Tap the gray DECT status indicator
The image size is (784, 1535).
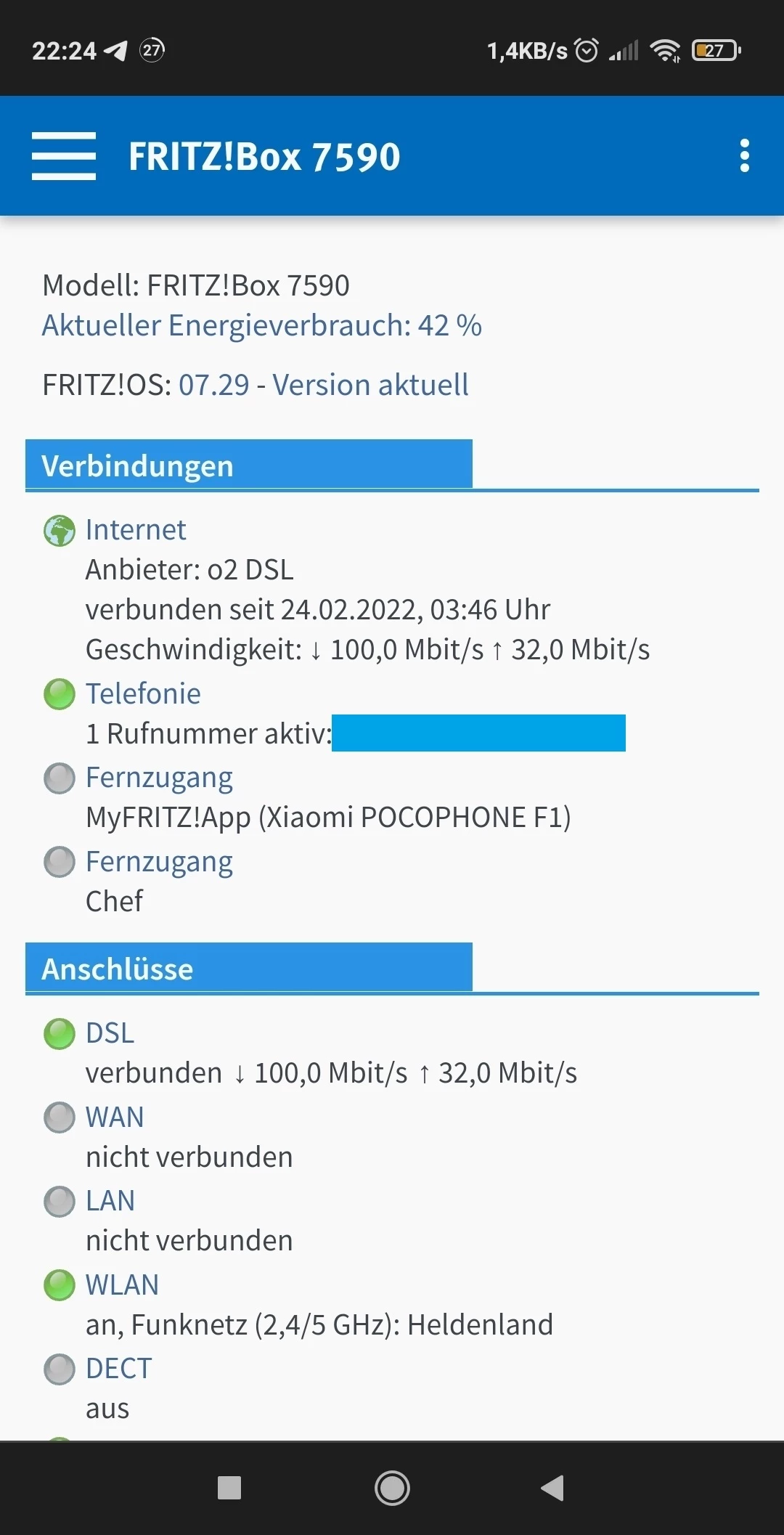click(x=60, y=1369)
